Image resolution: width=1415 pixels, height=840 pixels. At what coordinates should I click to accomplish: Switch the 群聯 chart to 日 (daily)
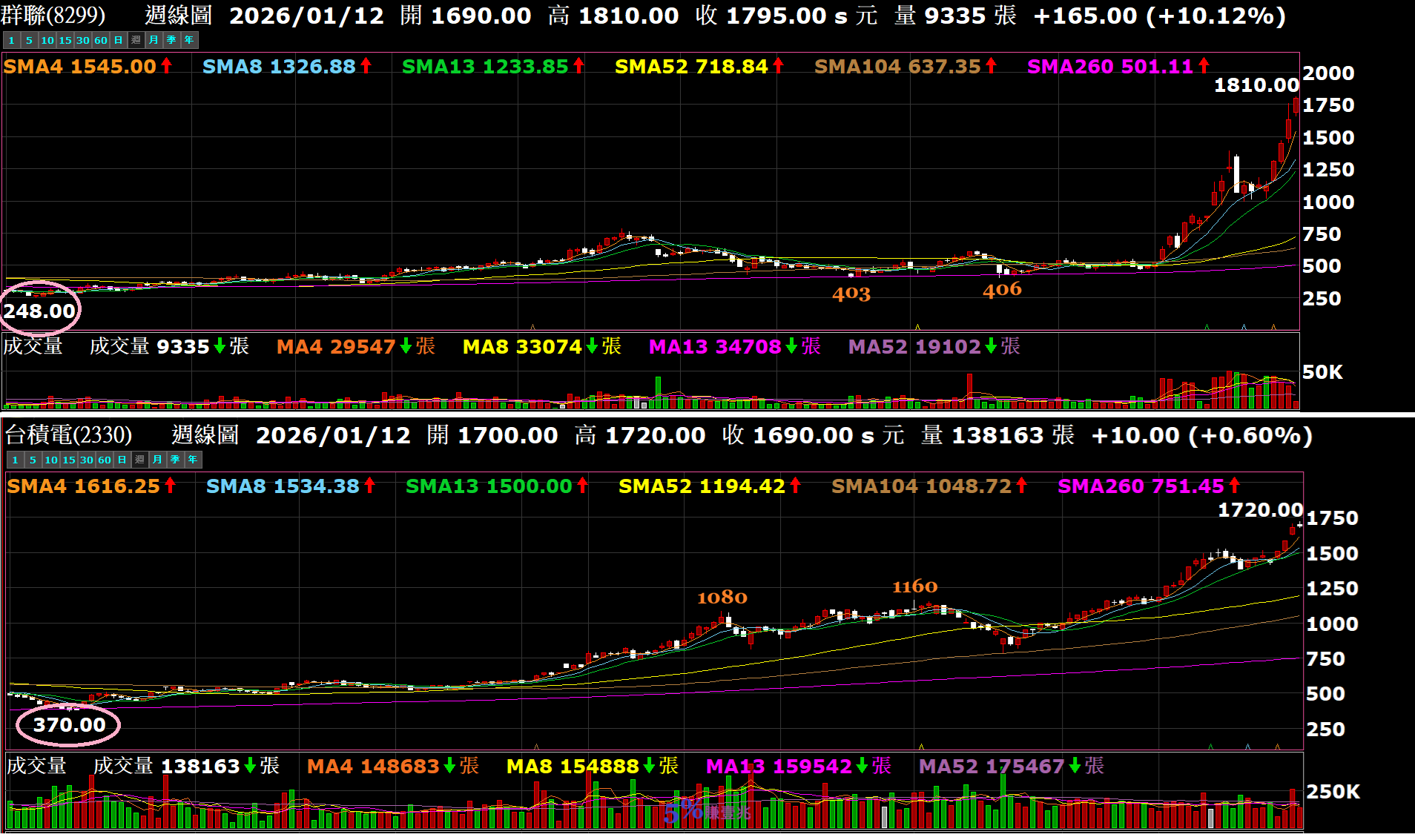pyautogui.click(x=119, y=40)
